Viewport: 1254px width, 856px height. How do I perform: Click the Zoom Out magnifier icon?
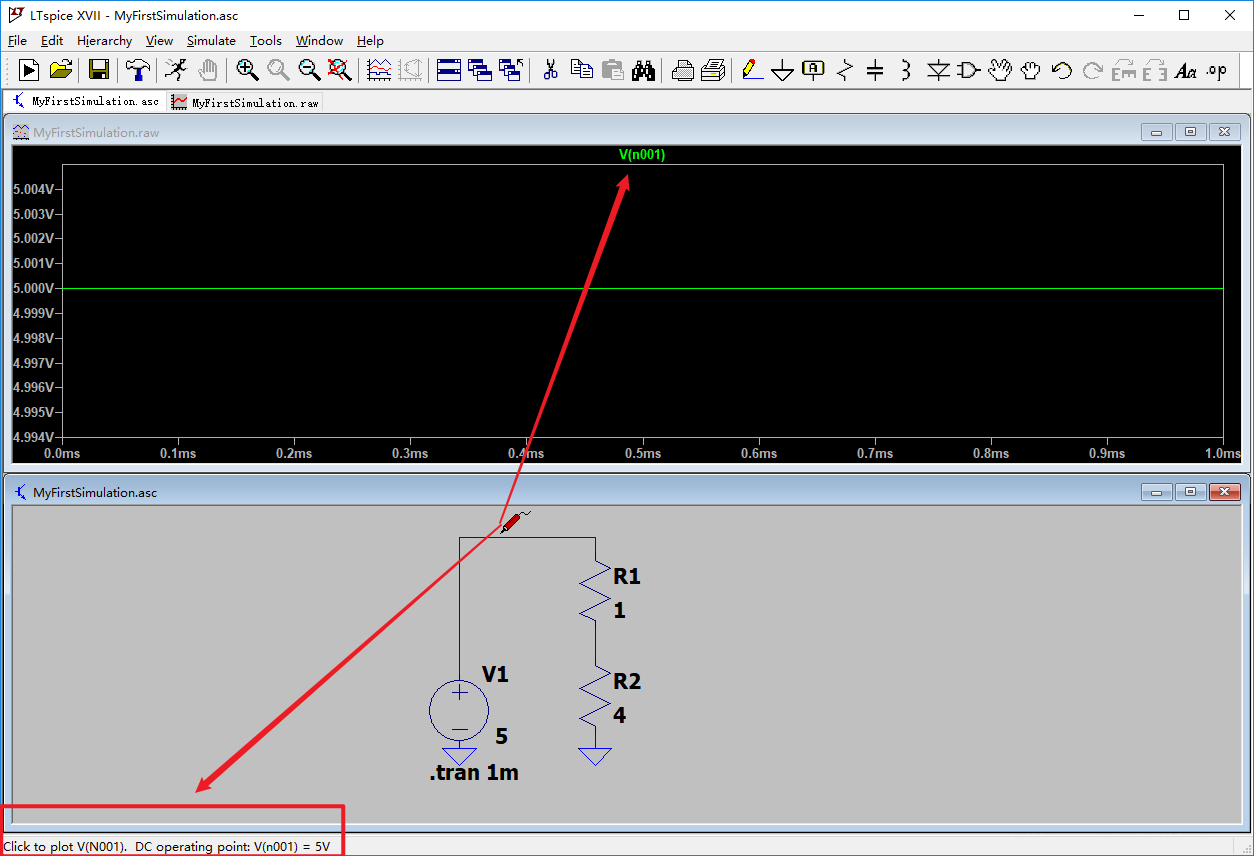coord(309,70)
